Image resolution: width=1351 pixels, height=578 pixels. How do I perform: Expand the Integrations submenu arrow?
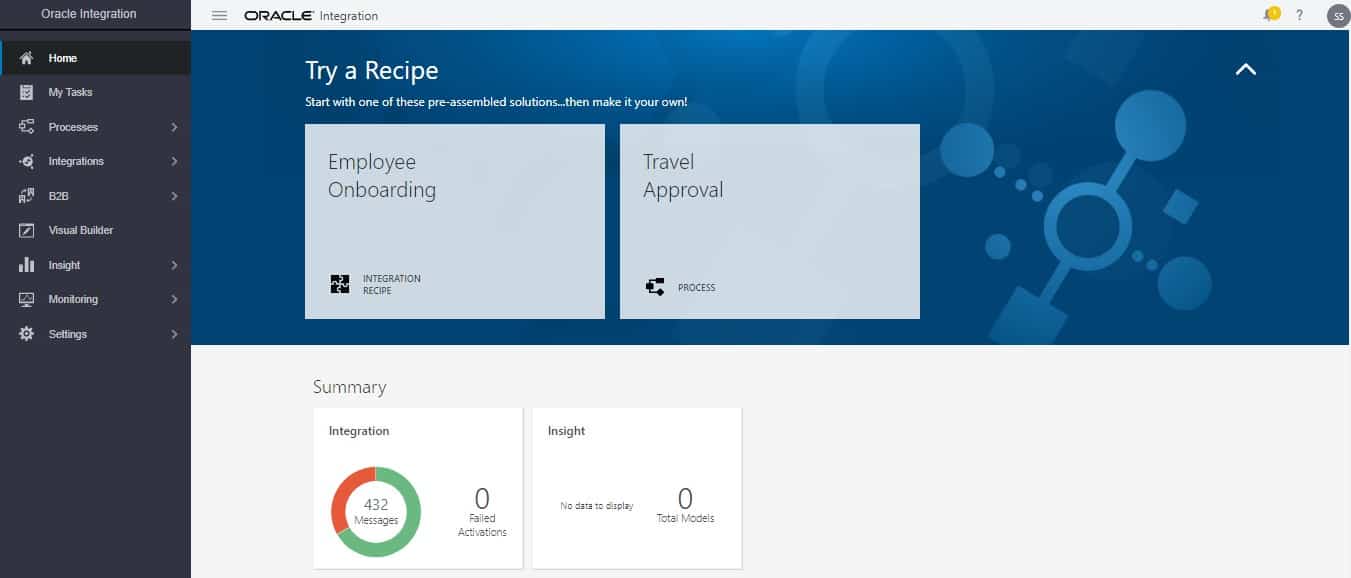(x=174, y=161)
